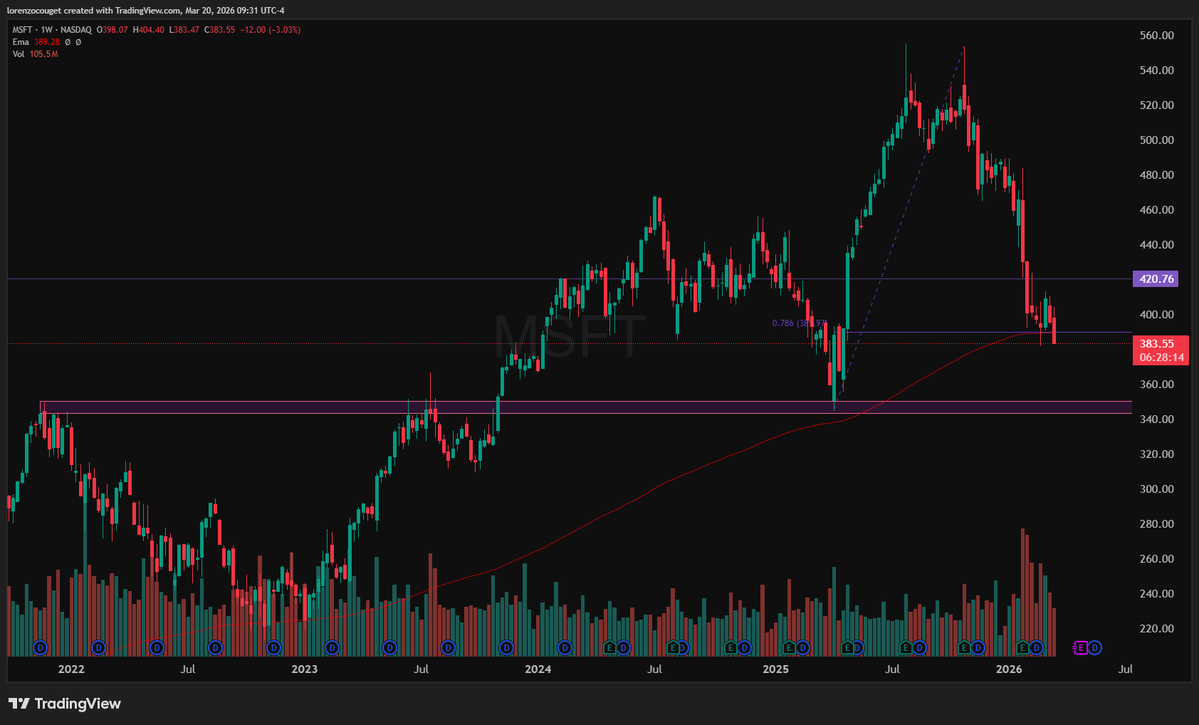This screenshot has width=1199, height=725.
Task: Click the 2026 time axis label
Action: [1009, 669]
